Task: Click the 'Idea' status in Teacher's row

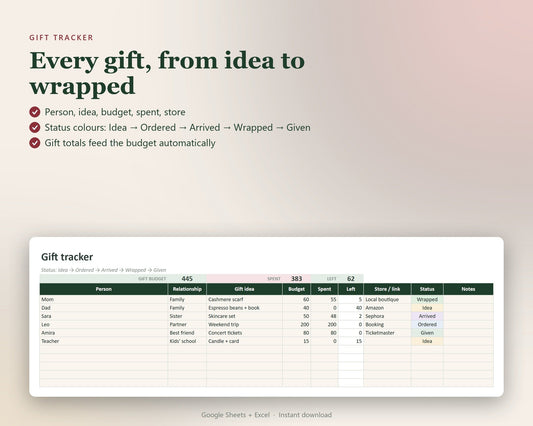Action: point(427,341)
